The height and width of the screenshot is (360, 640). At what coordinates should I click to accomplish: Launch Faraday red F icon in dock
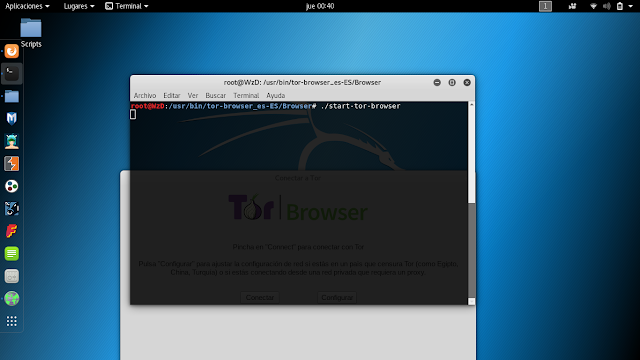tap(11, 231)
